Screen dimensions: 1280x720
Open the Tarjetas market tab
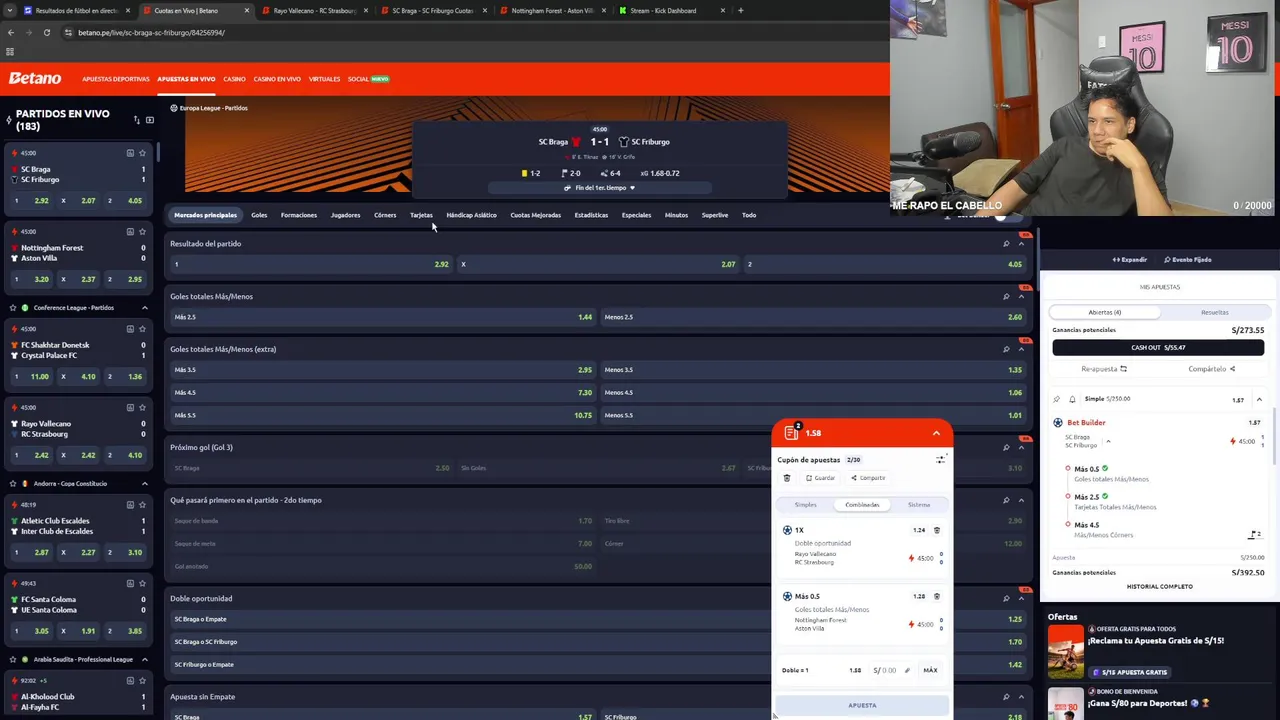click(x=421, y=215)
